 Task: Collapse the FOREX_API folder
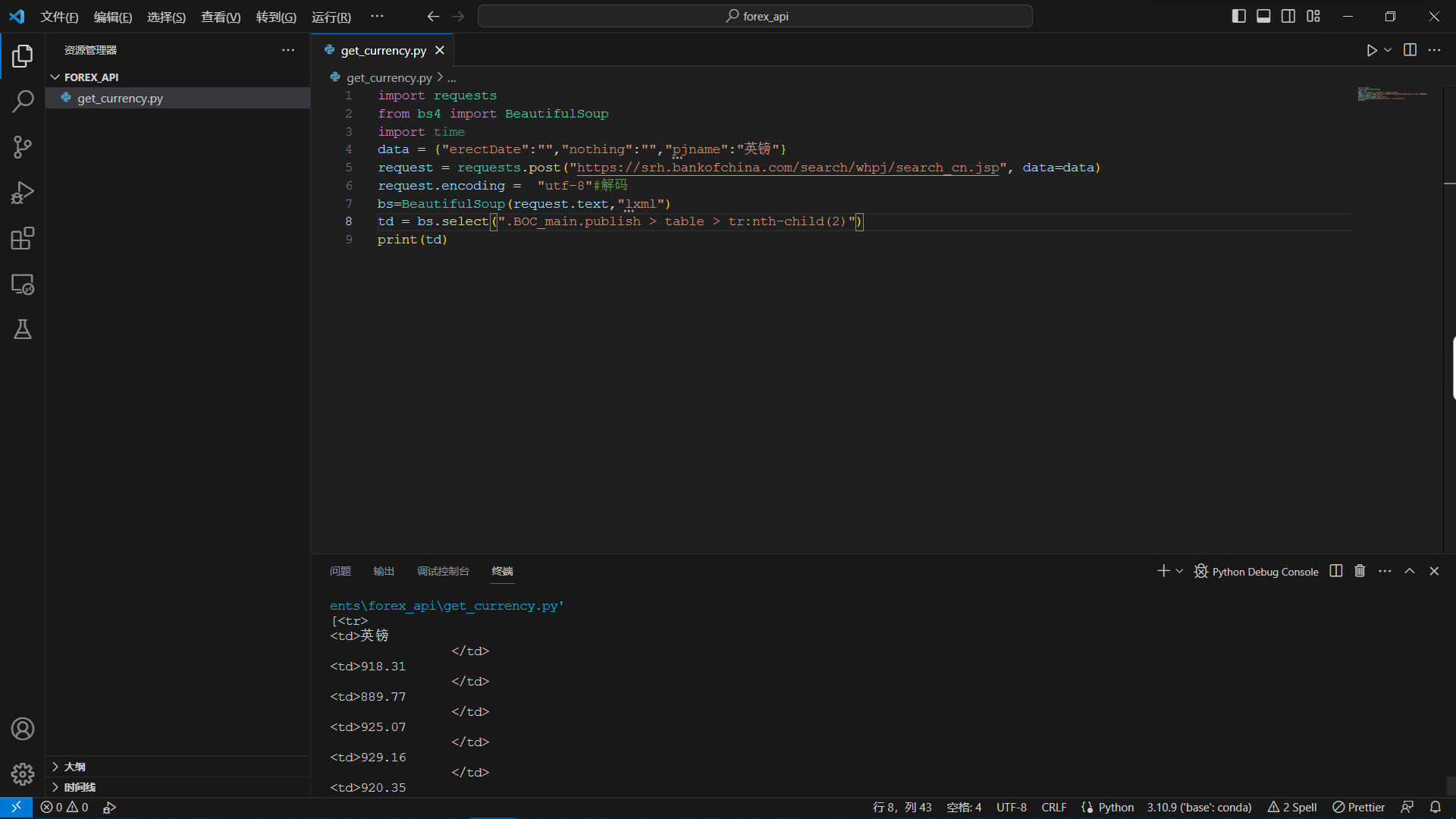point(55,77)
